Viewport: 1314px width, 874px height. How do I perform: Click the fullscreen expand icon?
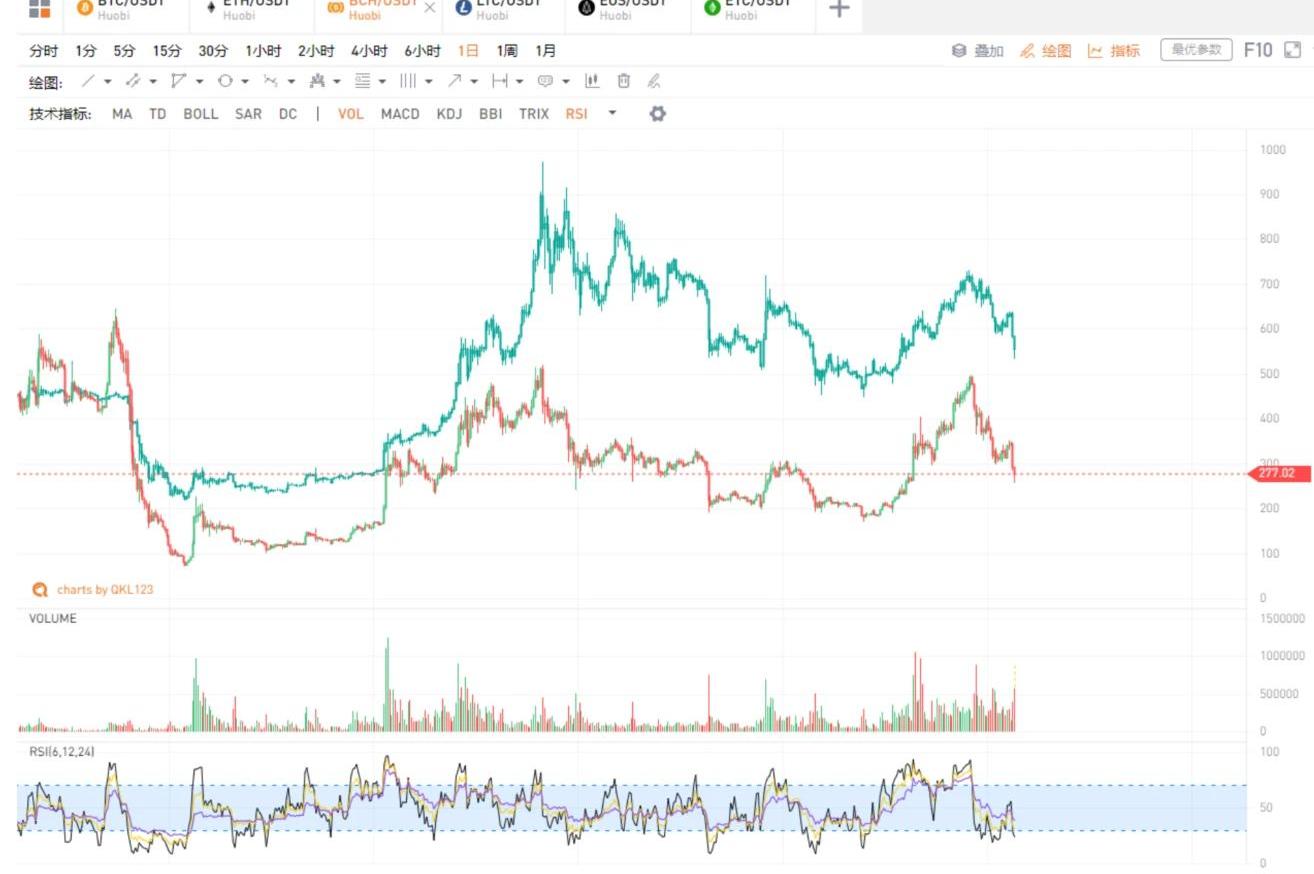[x=1293, y=50]
